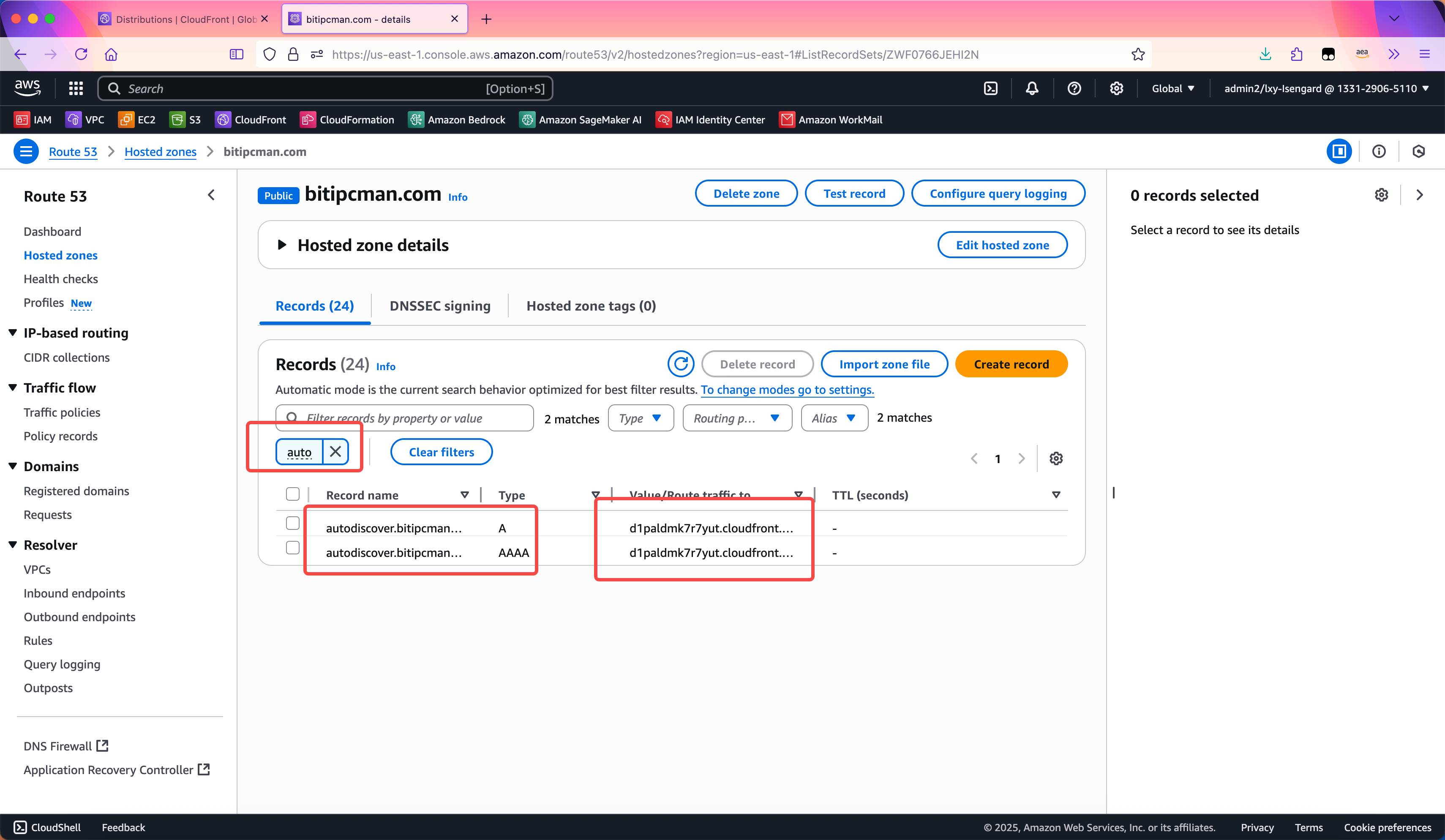Image resolution: width=1445 pixels, height=840 pixels.
Task: Open CloudShell from the top bar icon
Action: pyautogui.click(x=990, y=88)
